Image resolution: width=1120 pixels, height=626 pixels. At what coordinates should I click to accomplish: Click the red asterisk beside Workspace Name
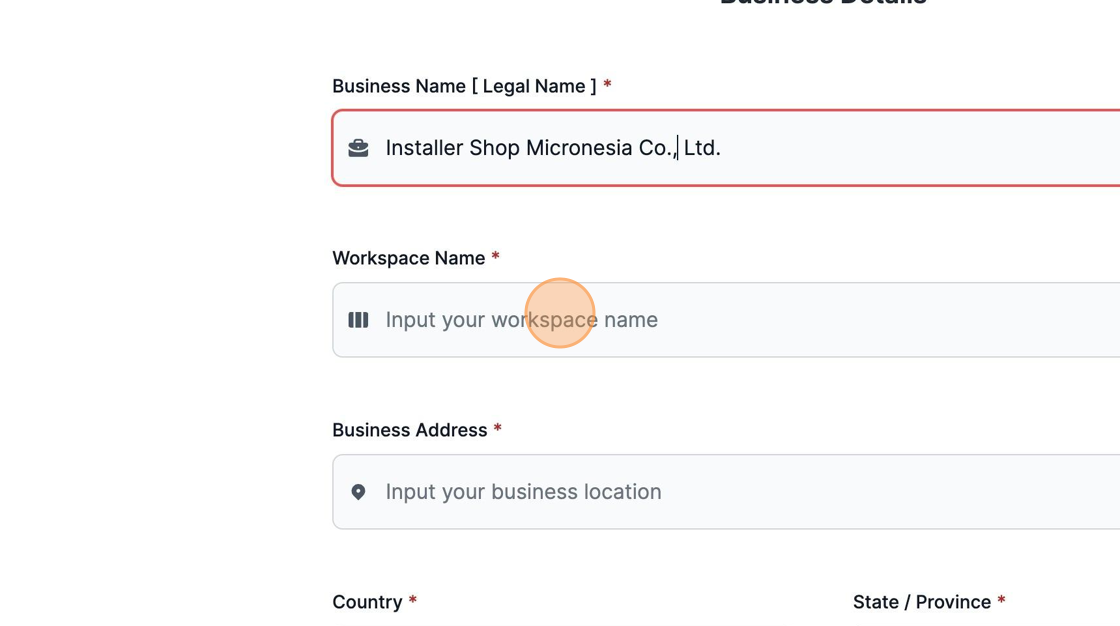(x=495, y=257)
